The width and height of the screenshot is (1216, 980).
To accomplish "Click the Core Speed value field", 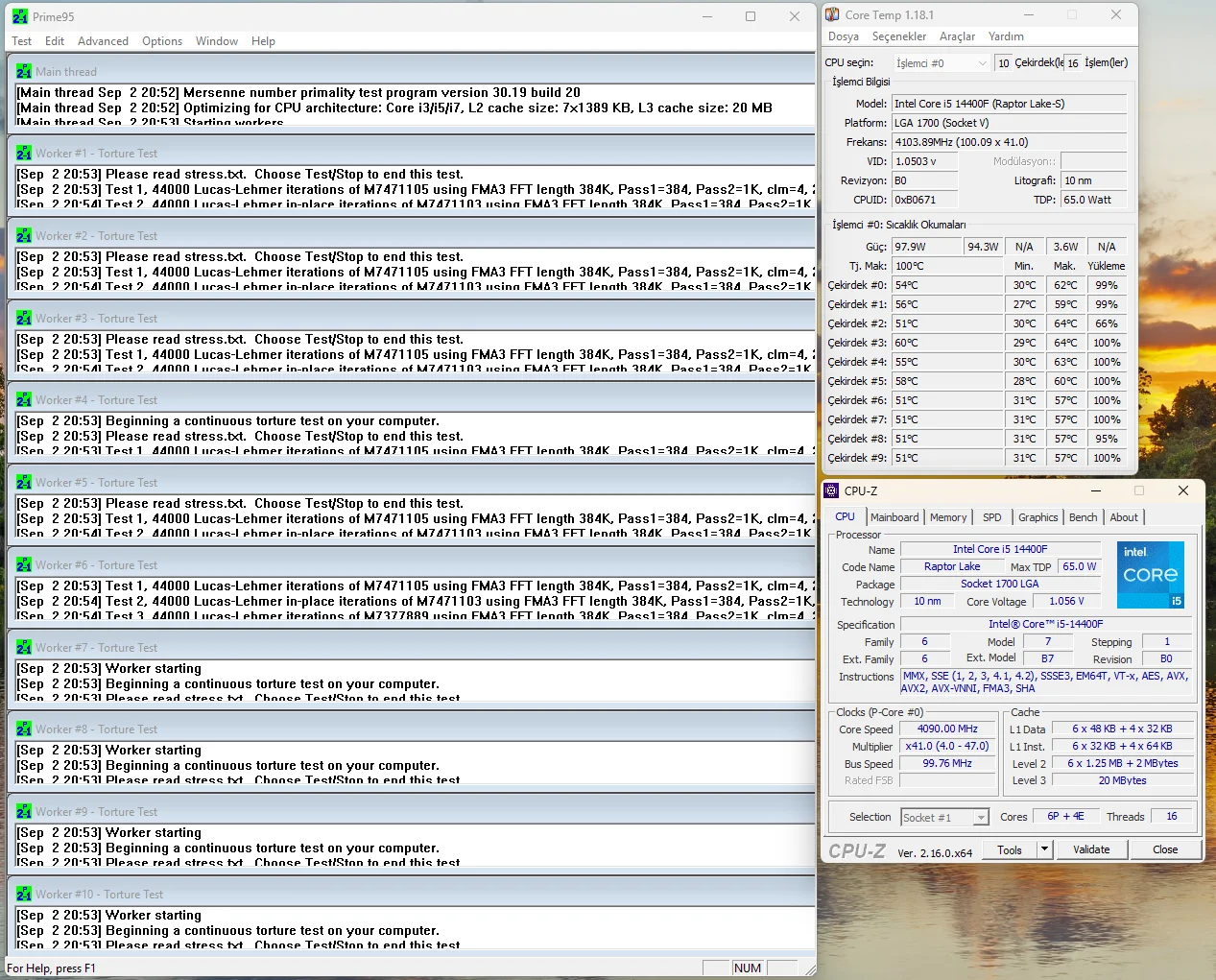I will coord(947,729).
